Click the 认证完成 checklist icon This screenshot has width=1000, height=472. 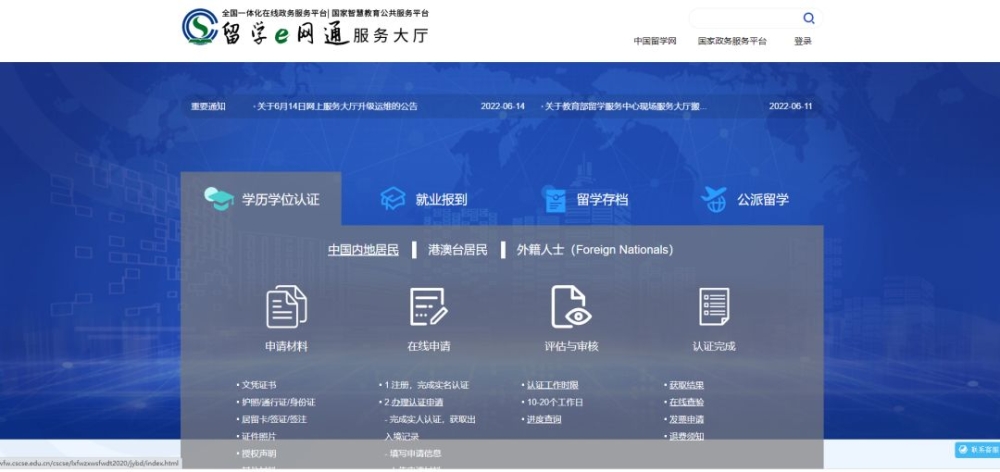point(714,307)
